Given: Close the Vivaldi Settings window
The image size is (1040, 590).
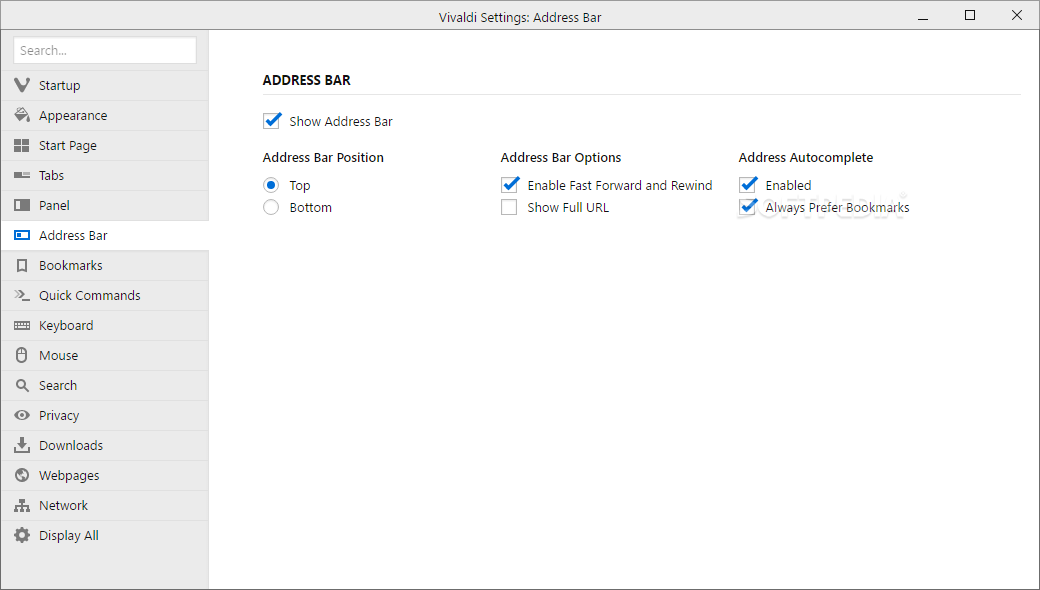Looking at the screenshot, I should (1016, 15).
